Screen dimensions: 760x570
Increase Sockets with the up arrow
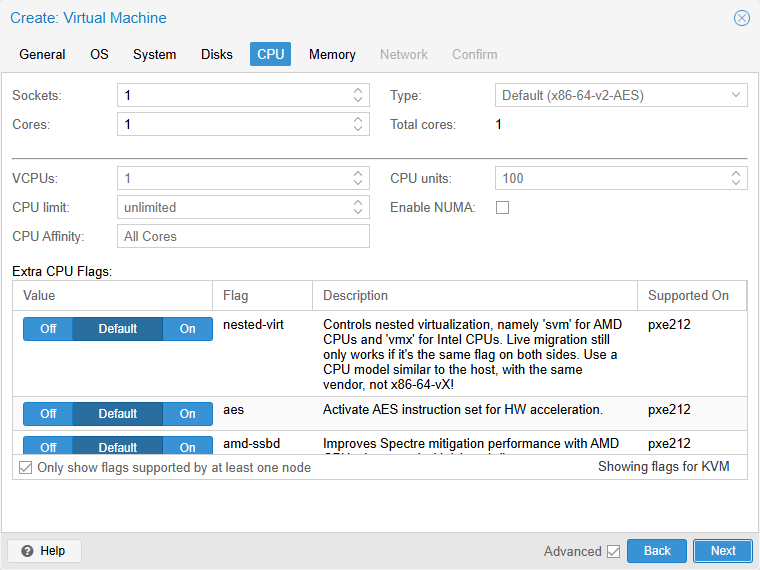point(358,90)
